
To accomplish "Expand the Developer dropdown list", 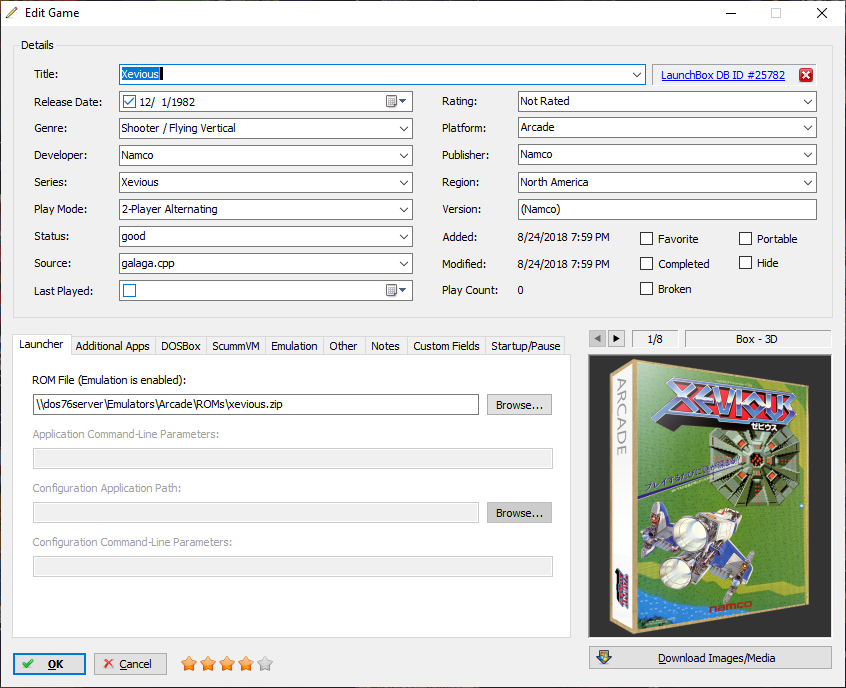I will pyautogui.click(x=404, y=155).
